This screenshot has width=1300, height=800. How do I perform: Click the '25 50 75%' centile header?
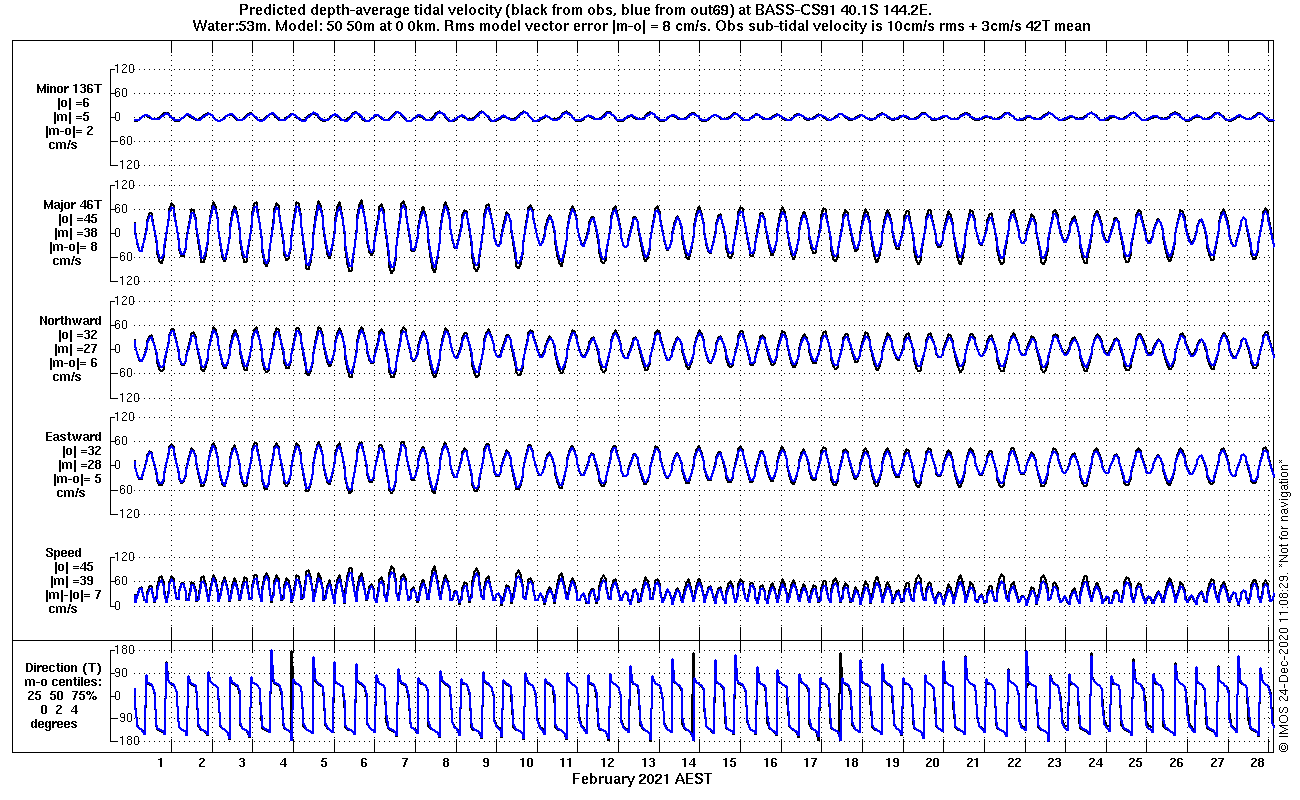62,696
